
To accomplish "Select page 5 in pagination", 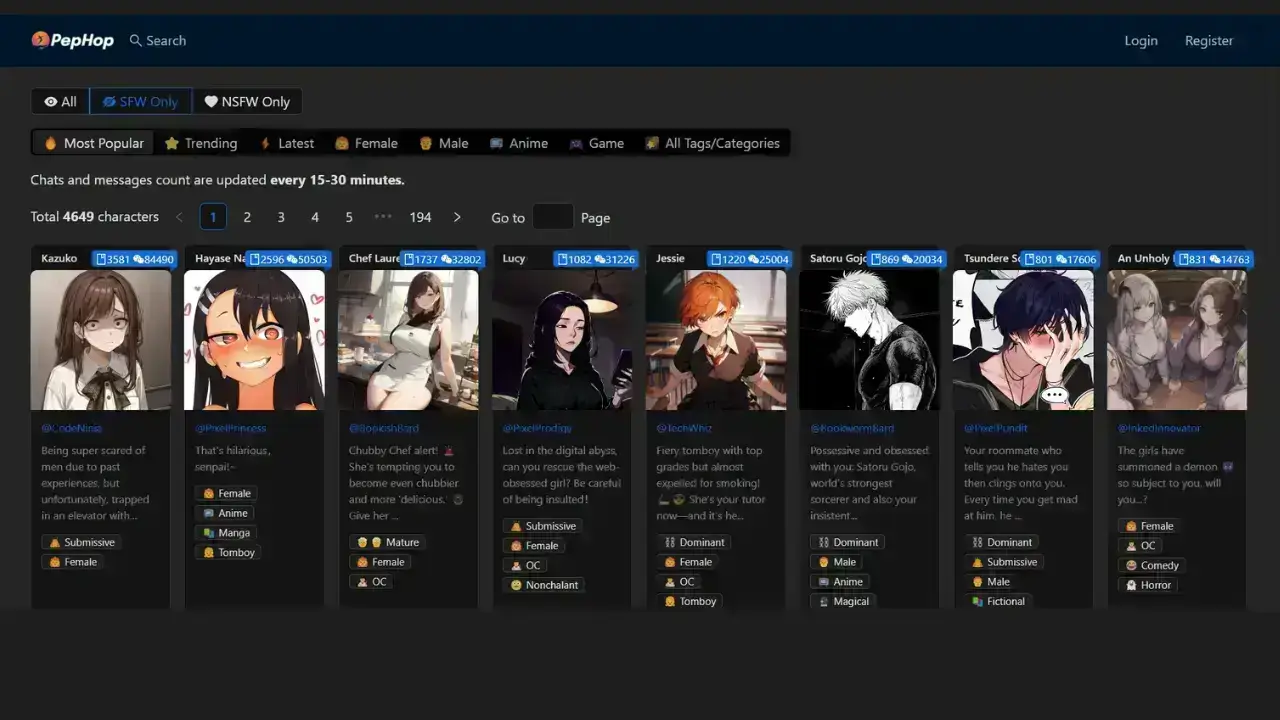I will pyautogui.click(x=349, y=217).
